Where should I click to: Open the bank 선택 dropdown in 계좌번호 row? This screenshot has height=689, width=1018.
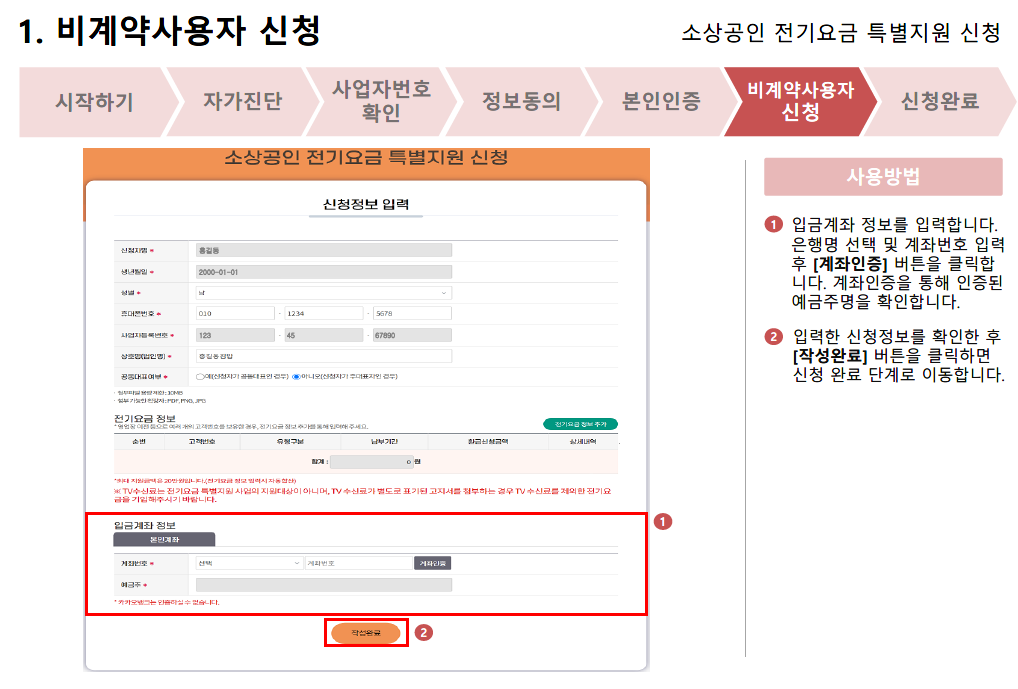click(250, 562)
